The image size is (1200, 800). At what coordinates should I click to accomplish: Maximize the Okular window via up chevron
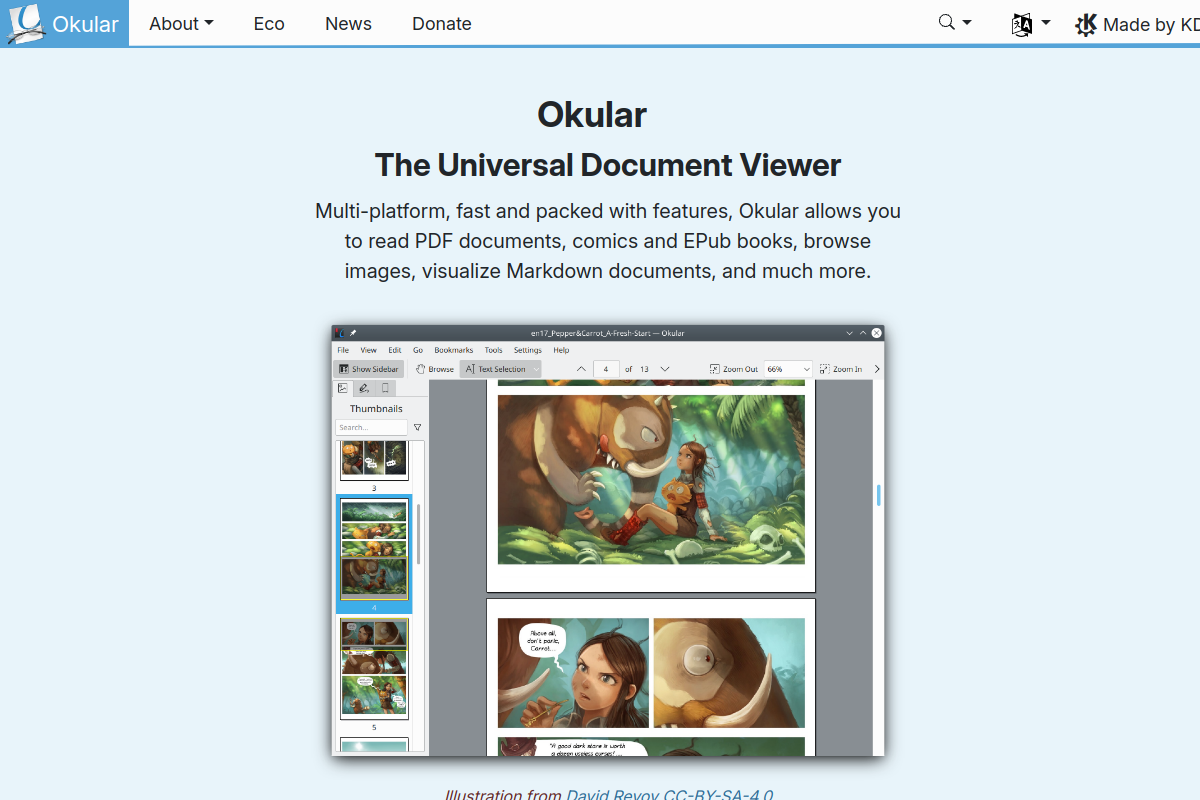[863, 333]
